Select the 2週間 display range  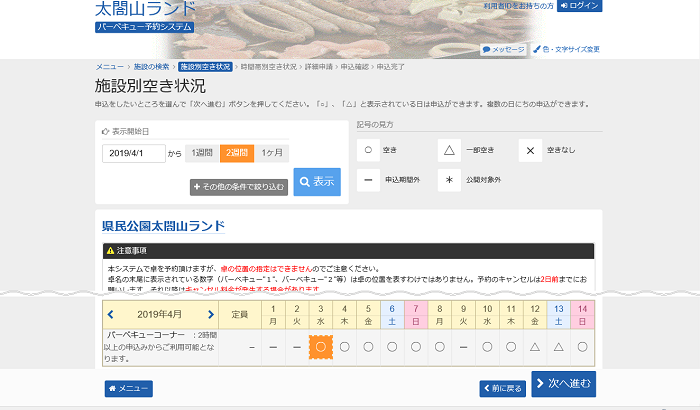point(237,153)
